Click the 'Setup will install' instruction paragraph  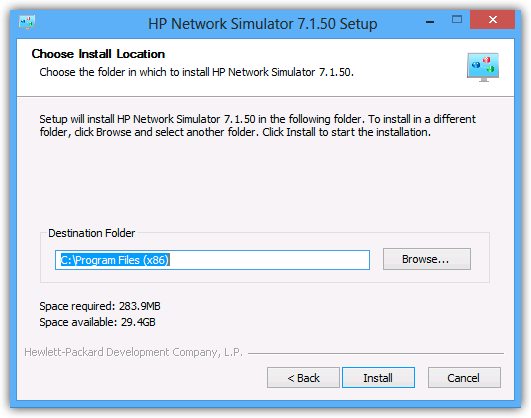point(257,126)
